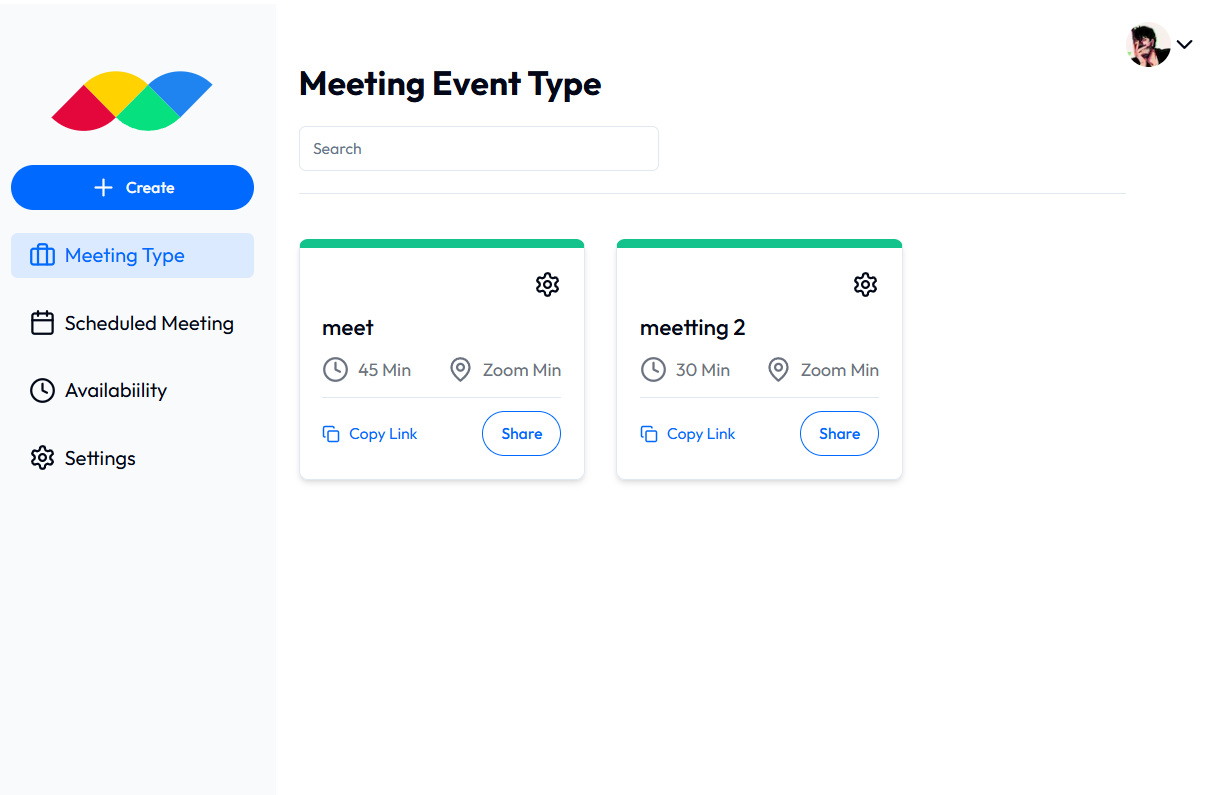Open settings gear on meetting 2 card

click(x=865, y=285)
